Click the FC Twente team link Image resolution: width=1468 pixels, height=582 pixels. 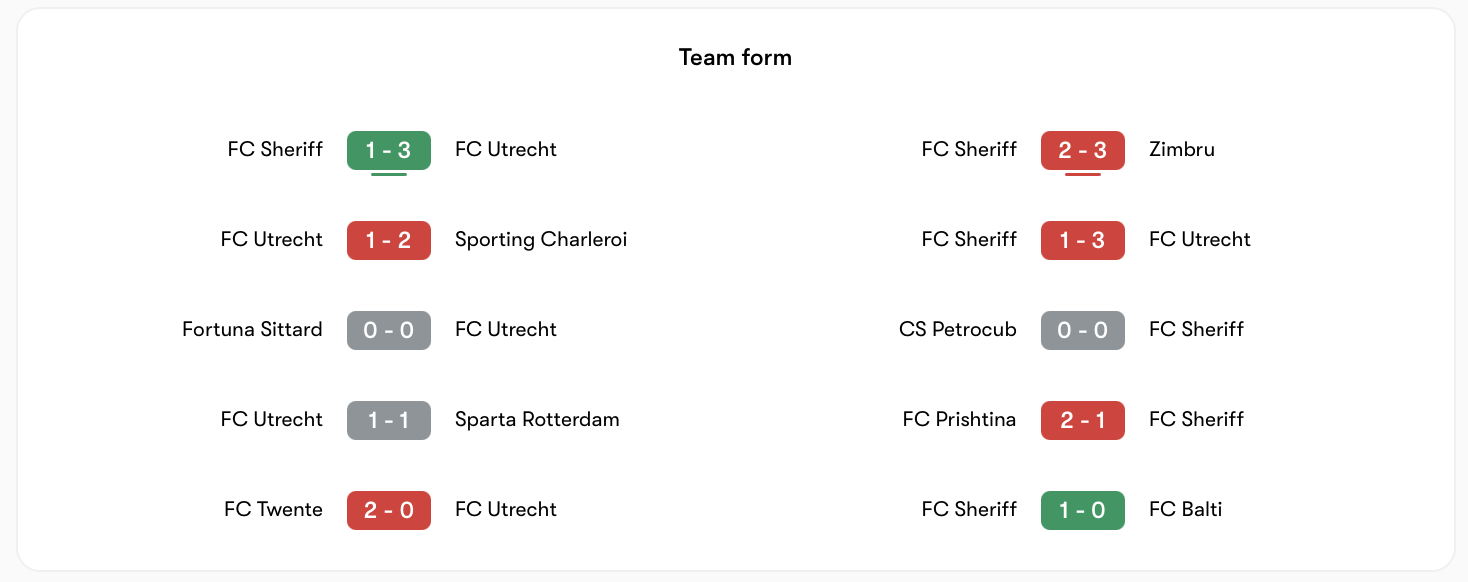273,510
